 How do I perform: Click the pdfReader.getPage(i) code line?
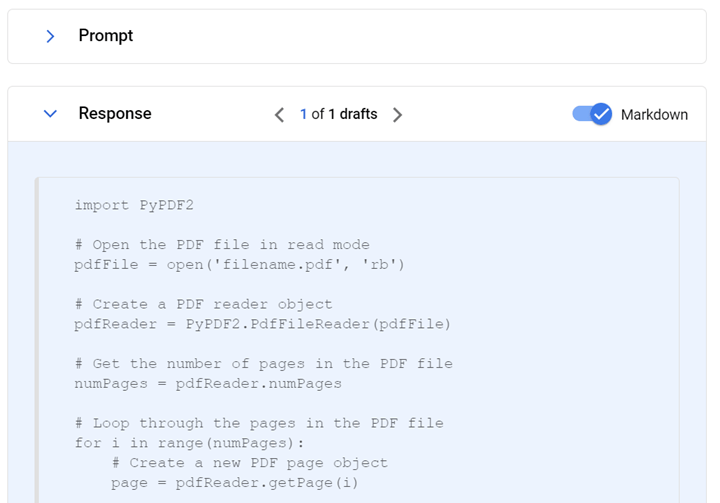click(235, 483)
